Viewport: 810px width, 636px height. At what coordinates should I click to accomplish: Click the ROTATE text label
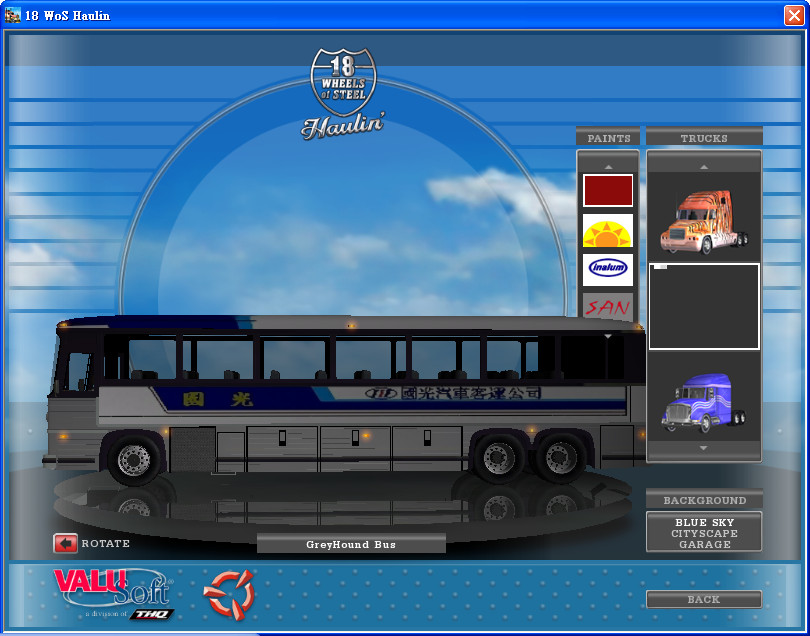[x=105, y=544]
